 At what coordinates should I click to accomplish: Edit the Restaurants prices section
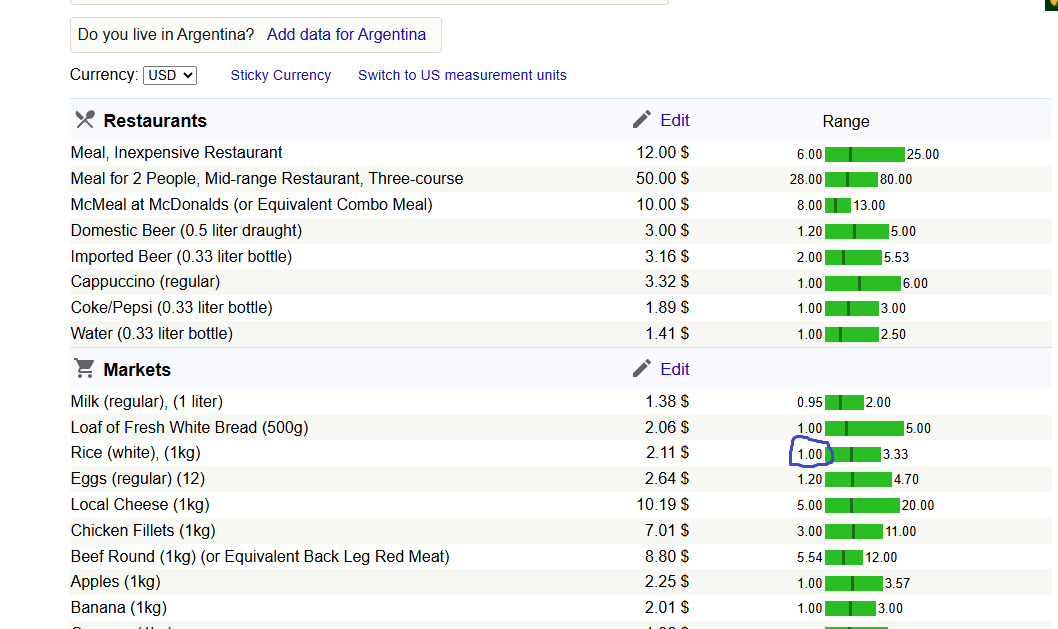click(675, 120)
